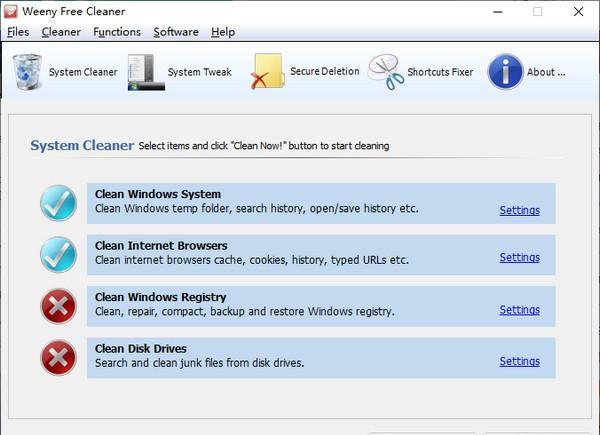The width and height of the screenshot is (600, 435).
Task: Open Settings for Clean Internet Browsers
Action: click(x=520, y=257)
